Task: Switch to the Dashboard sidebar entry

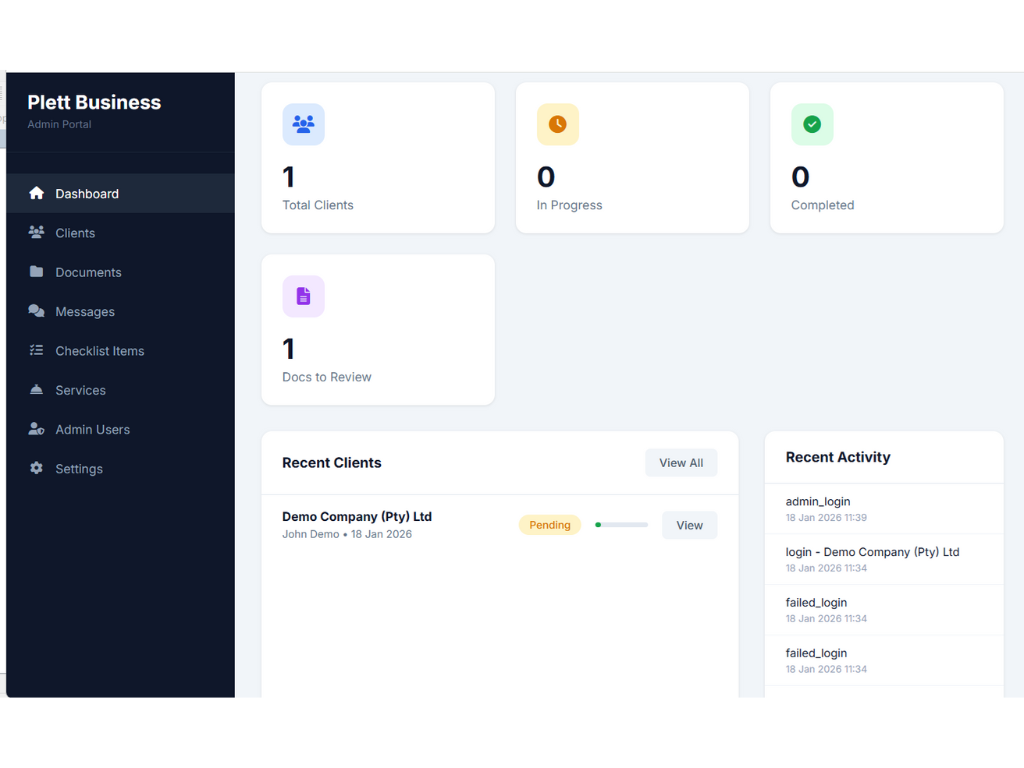Action: pos(87,193)
